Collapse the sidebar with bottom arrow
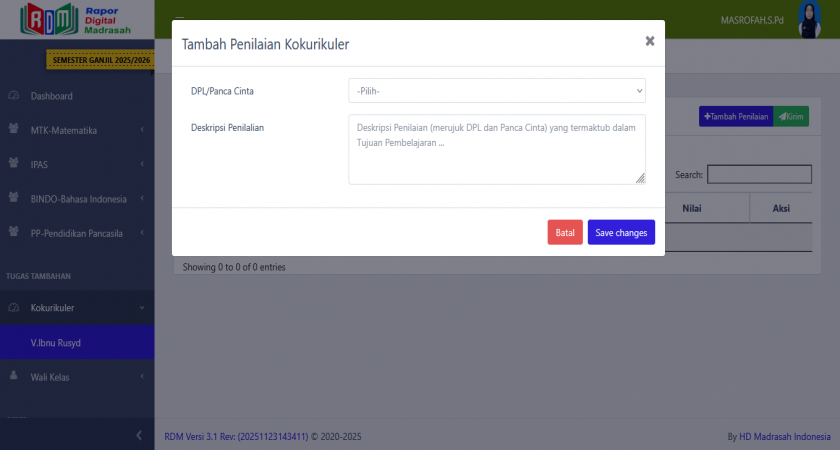This screenshot has width=840, height=450. tap(139, 435)
